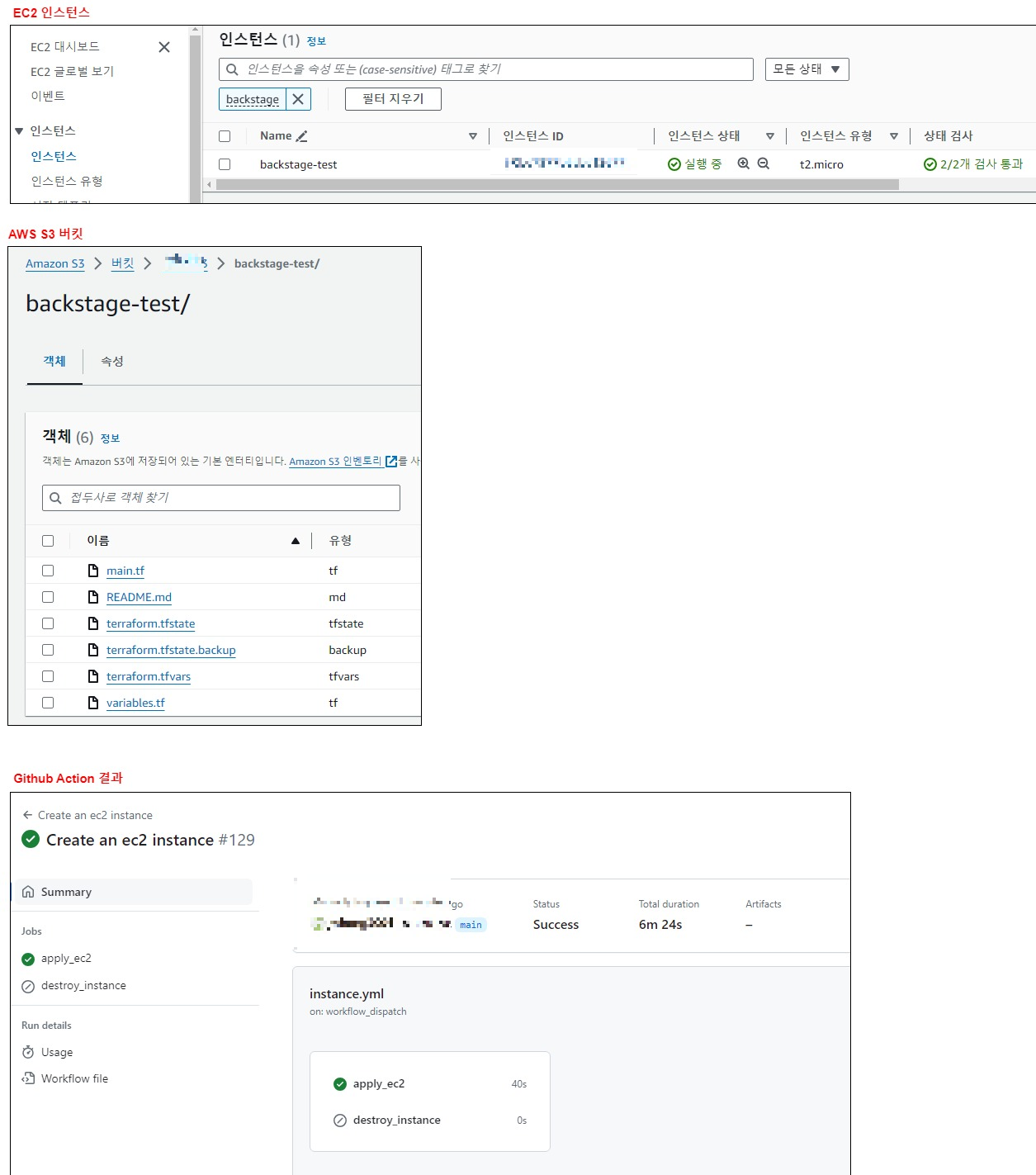Click the main.tf file icon

tap(93, 571)
